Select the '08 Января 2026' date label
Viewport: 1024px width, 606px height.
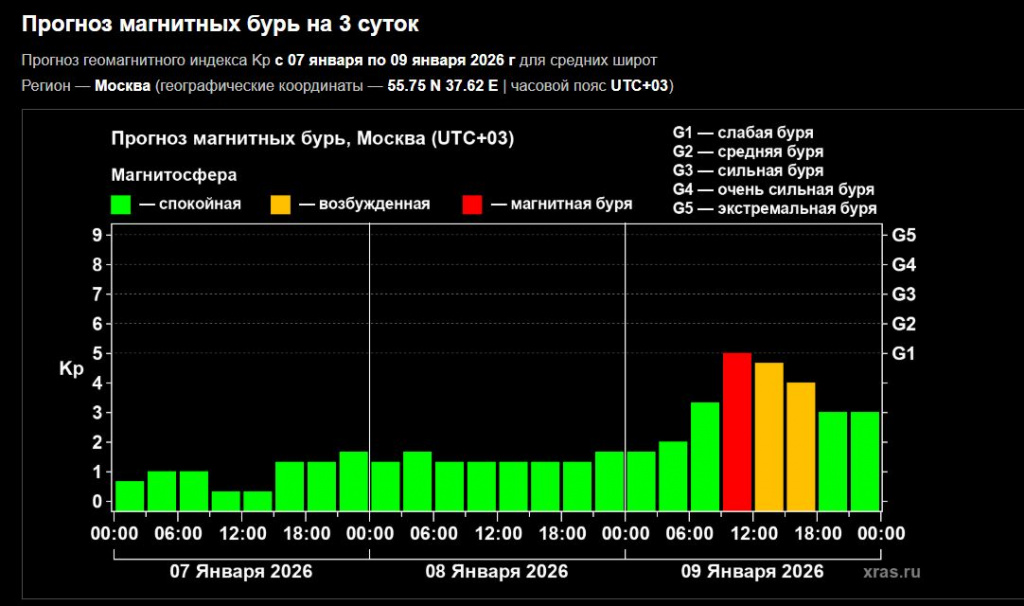[x=497, y=571]
